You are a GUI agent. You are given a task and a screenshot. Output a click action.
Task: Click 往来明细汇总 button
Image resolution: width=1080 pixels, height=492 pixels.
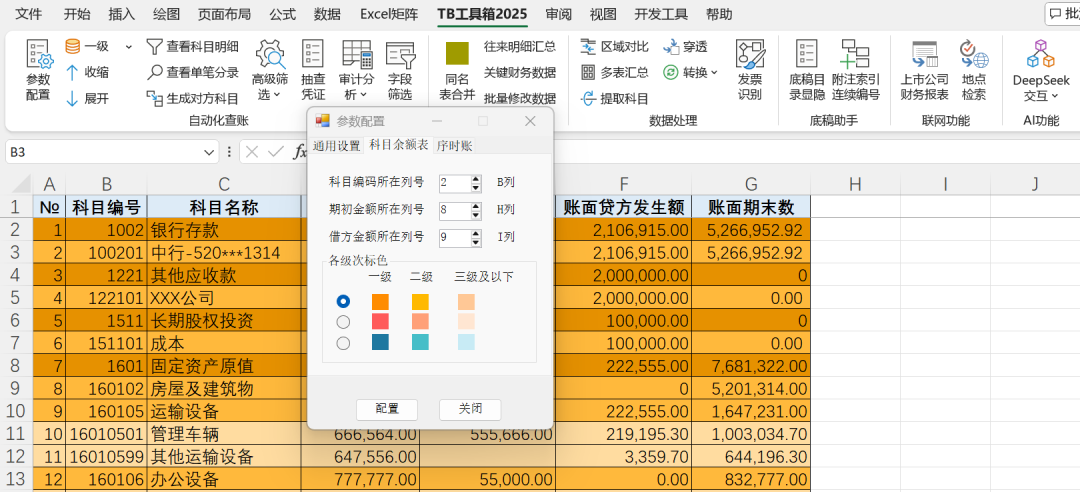(519, 47)
